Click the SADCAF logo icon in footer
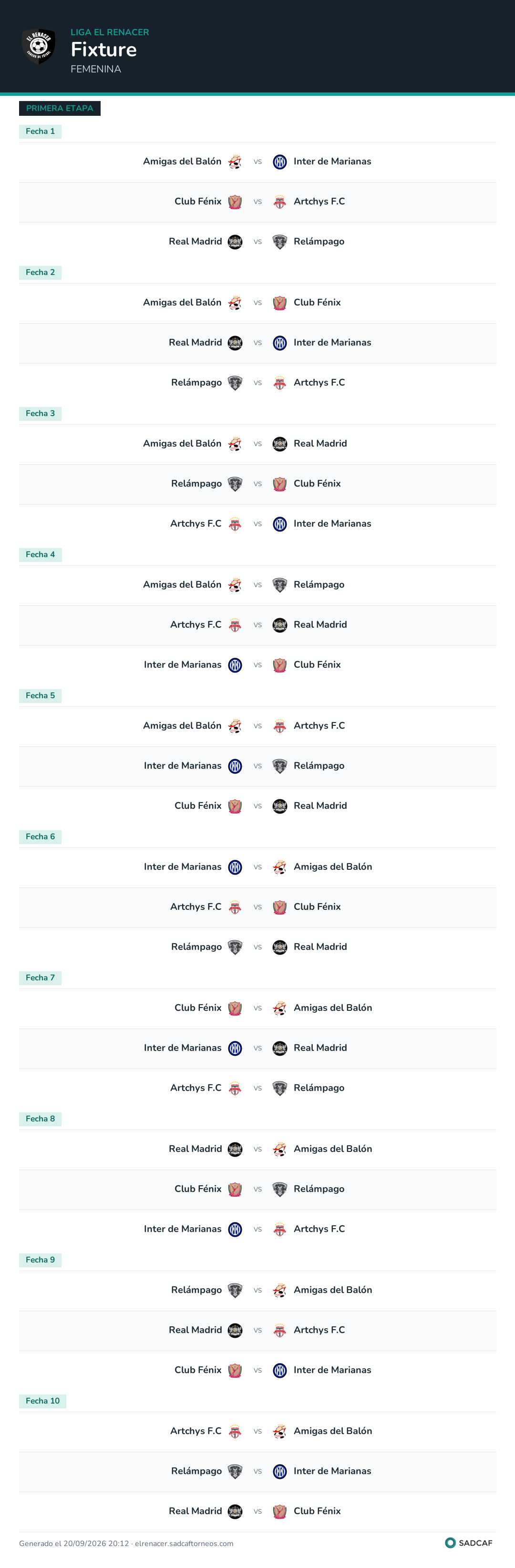The height and width of the screenshot is (1568, 515). click(x=451, y=1542)
